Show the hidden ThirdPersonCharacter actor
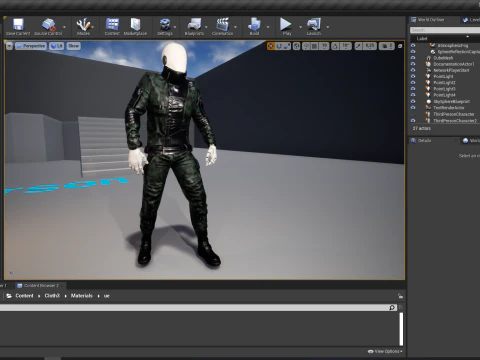The width and height of the screenshot is (480, 360). (x=413, y=114)
